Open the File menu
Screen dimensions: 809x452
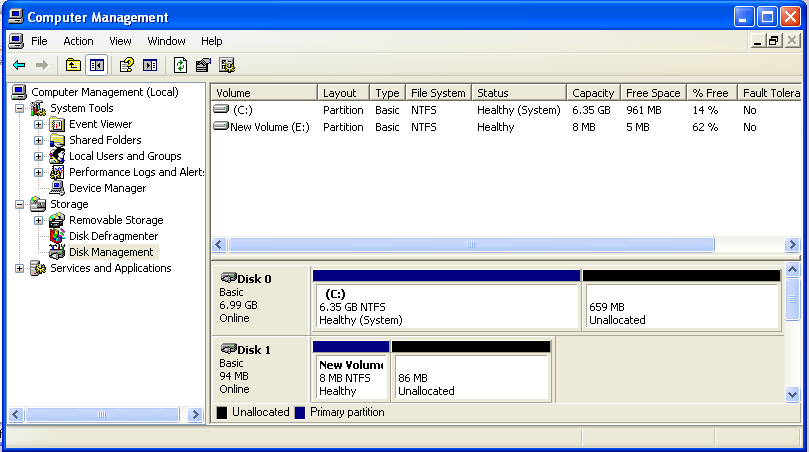pos(39,41)
